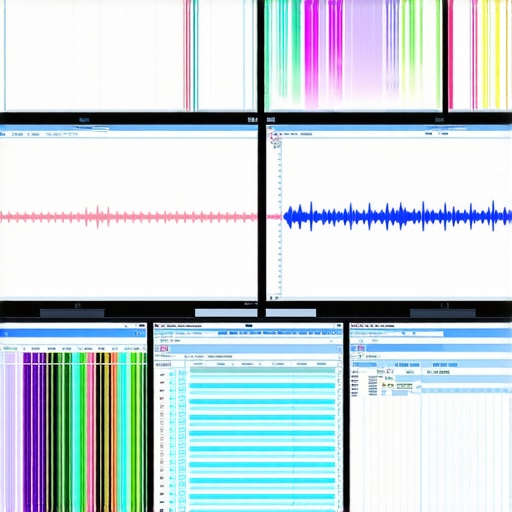This screenshot has width=512, height=512.
Task: Click the pink icon in the bottom-center window toolbar
Action: click(164, 349)
